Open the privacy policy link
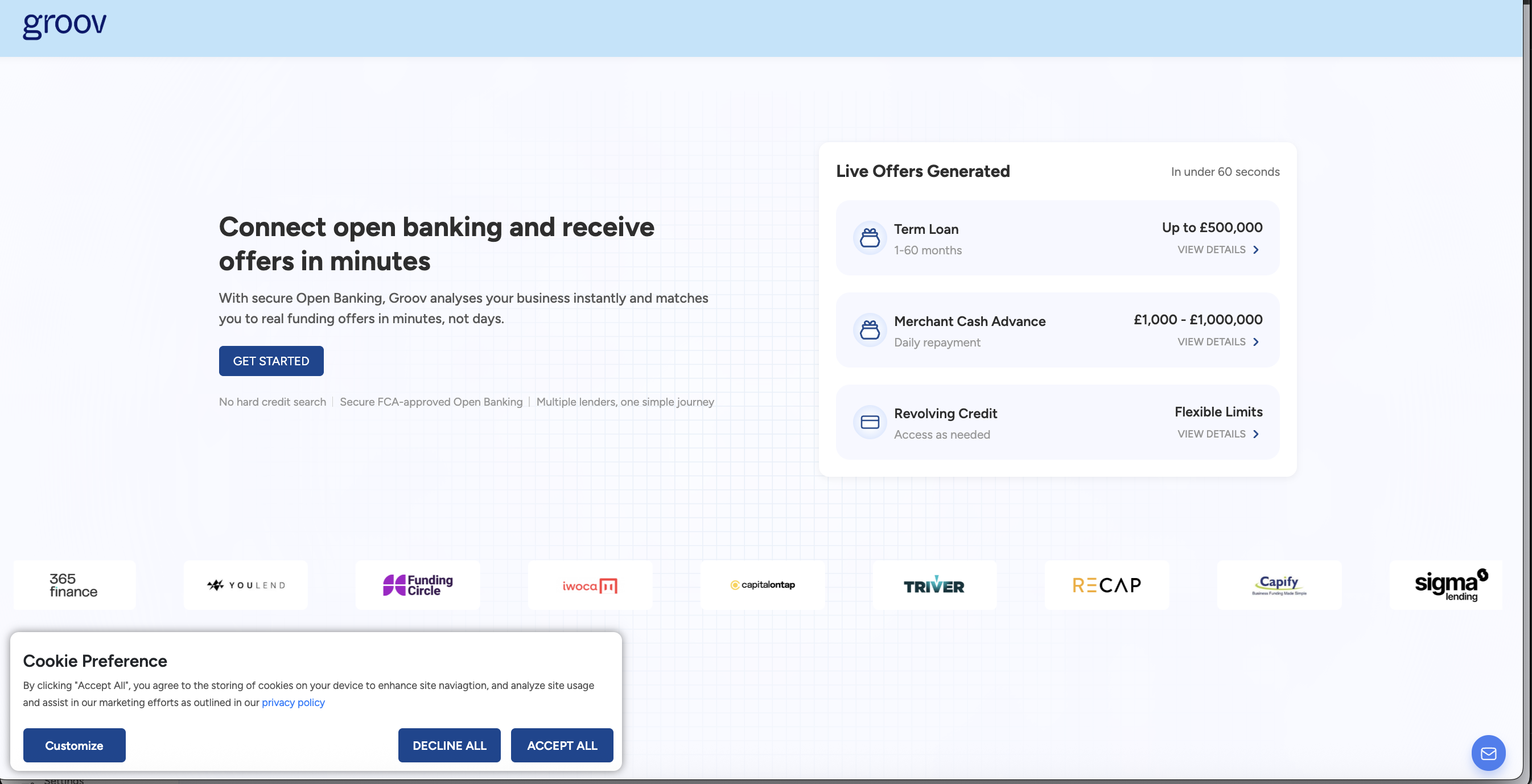1532x784 pixels. [293, 703]
